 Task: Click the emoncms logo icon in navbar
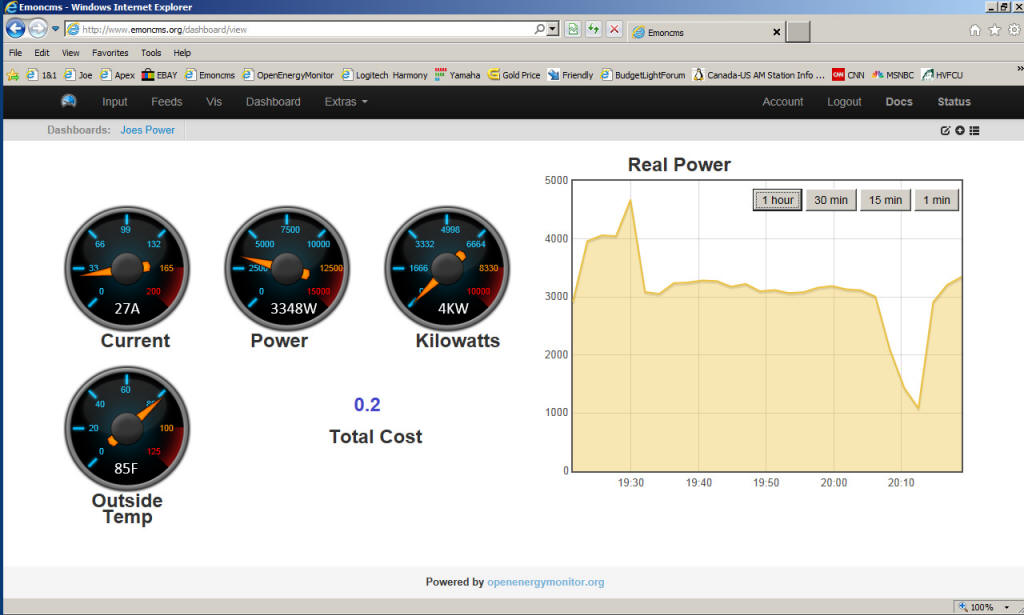[69, 101]
